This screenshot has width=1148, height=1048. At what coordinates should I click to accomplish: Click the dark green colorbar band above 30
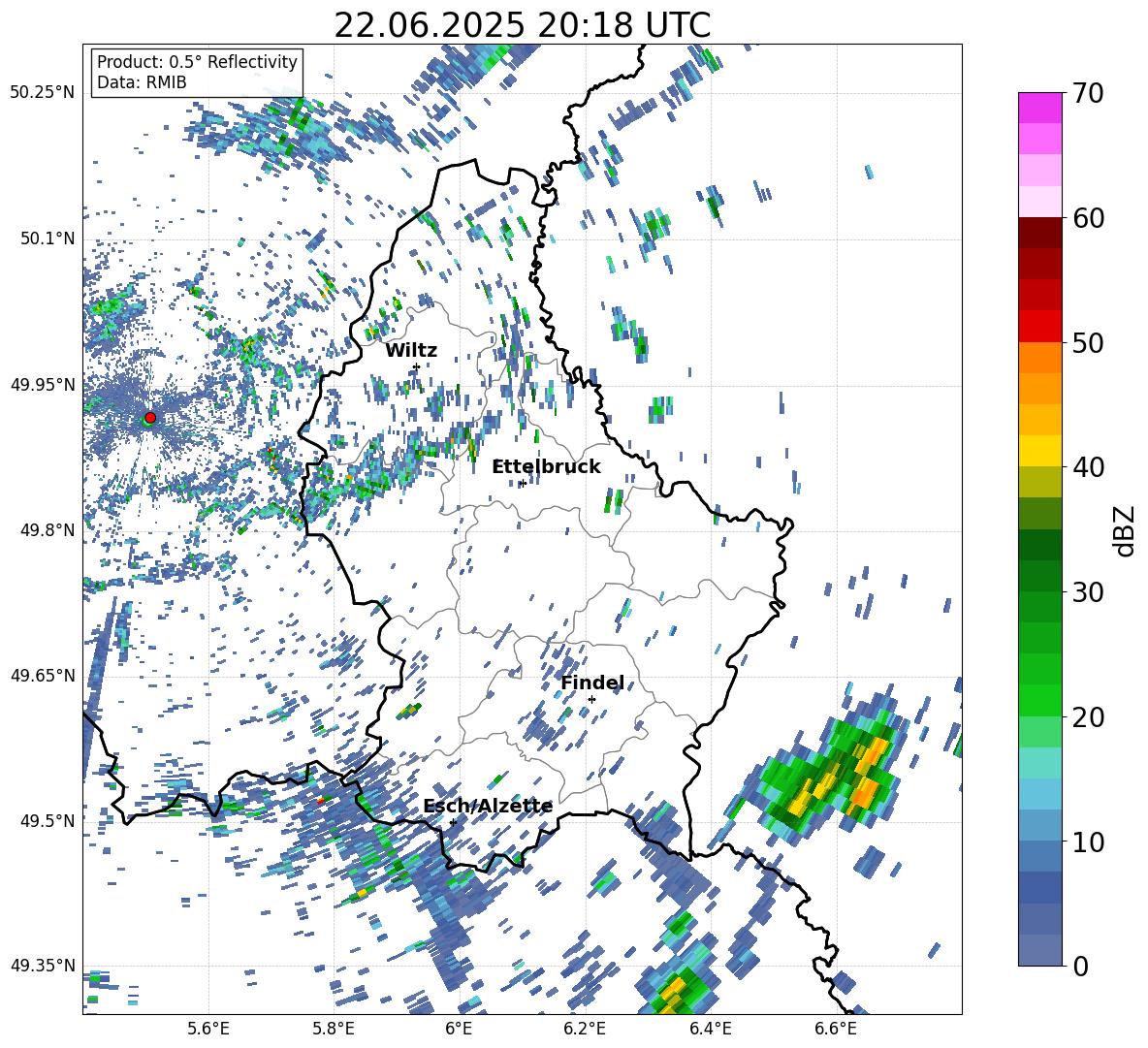pos(1040,545)
